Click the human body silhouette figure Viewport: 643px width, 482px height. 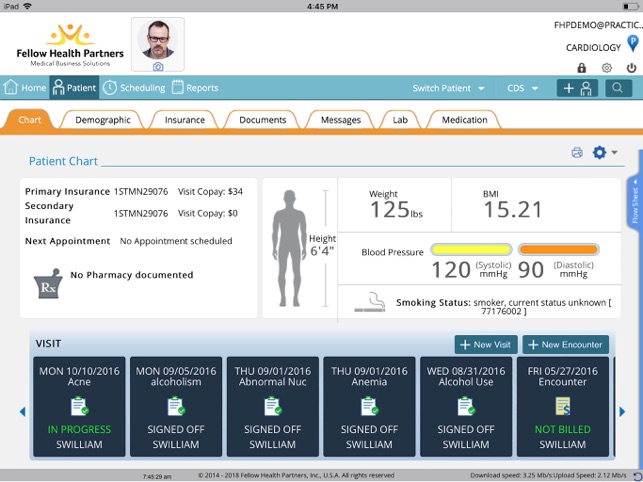pos(290,248)
